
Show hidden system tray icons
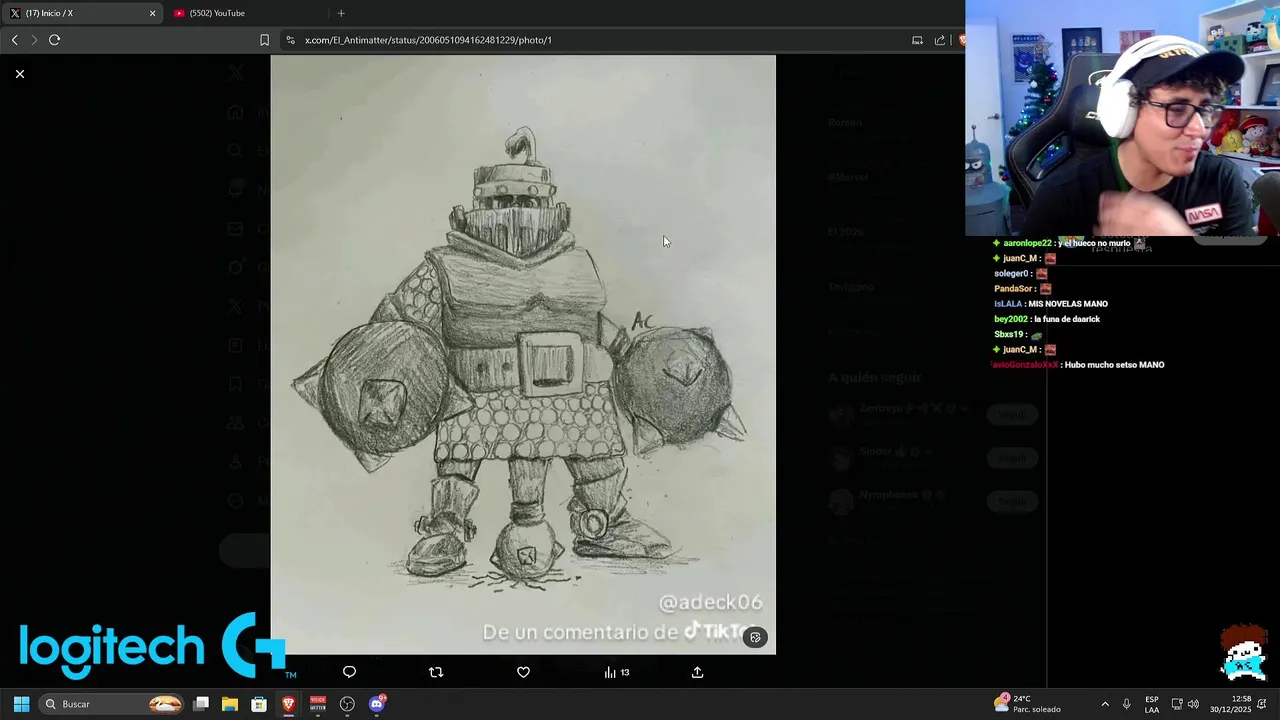(1105, 704)
